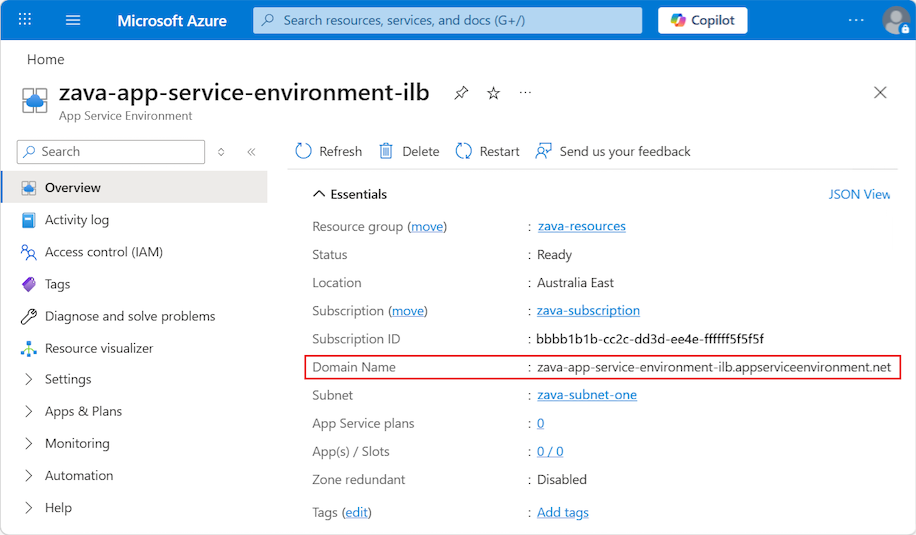
Task: Close the resource blade
Action: point(880,92)
